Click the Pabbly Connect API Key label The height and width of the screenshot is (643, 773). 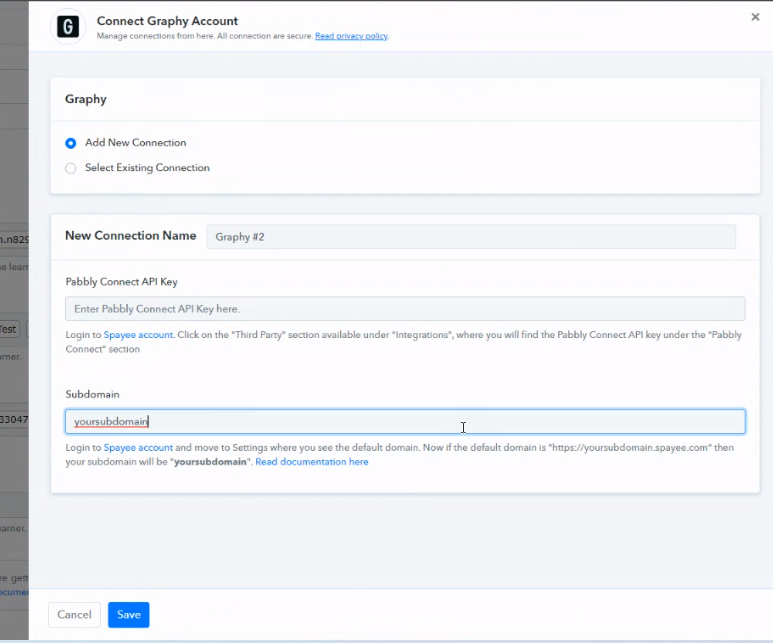click(x=121, y=282)
